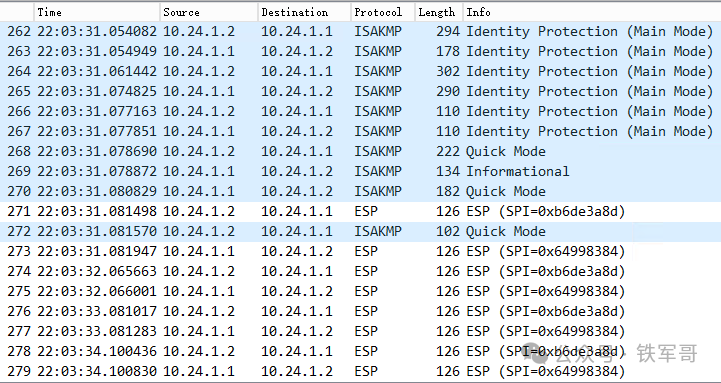Select ESP packet 271
The width and height of the screenshot is (721, 383).
coord(360,211)
